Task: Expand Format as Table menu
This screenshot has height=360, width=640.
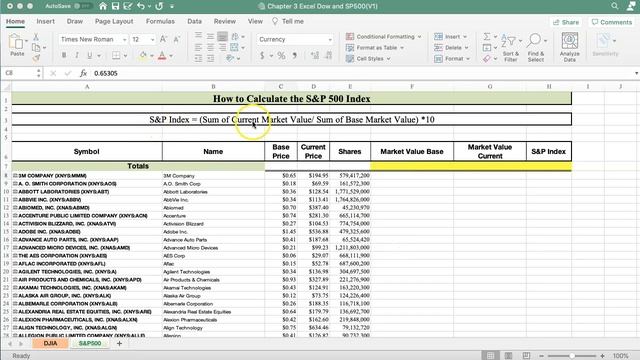Action: 375,48
